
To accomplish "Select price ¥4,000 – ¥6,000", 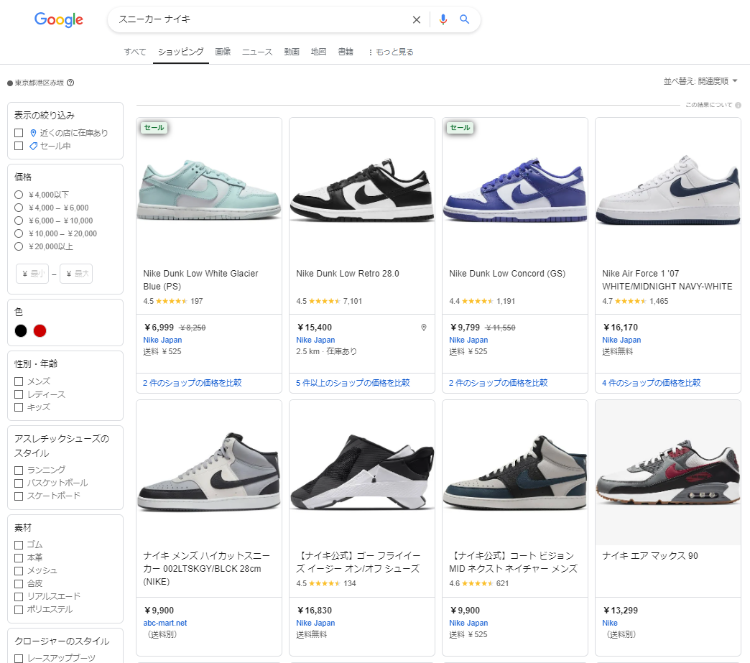I will (19, 208).
